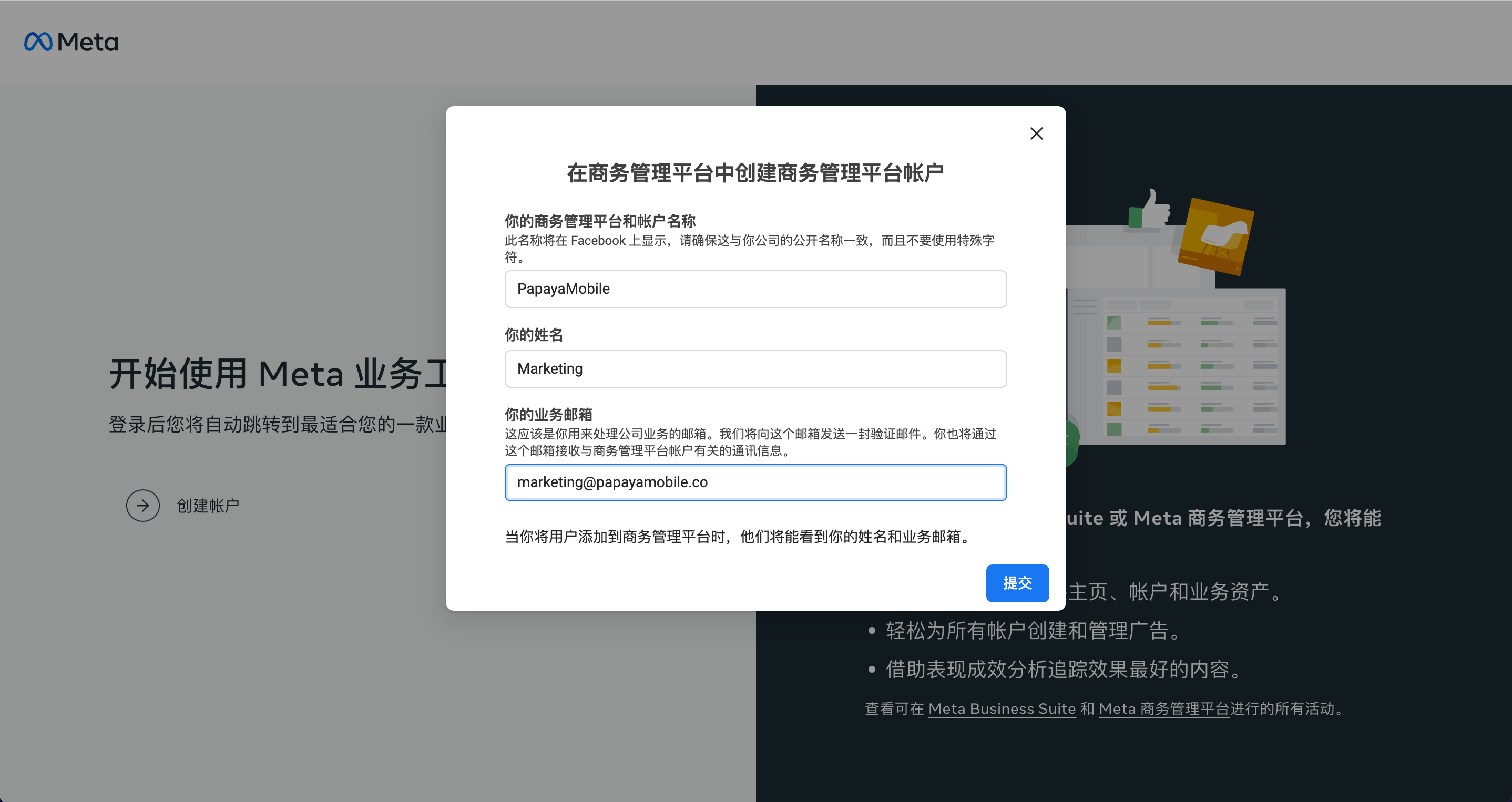Viewport: 1512px width, 802px height.
Task: Click the 你的商务管理平台和帐户名称 label
Action: pos(600,221)
